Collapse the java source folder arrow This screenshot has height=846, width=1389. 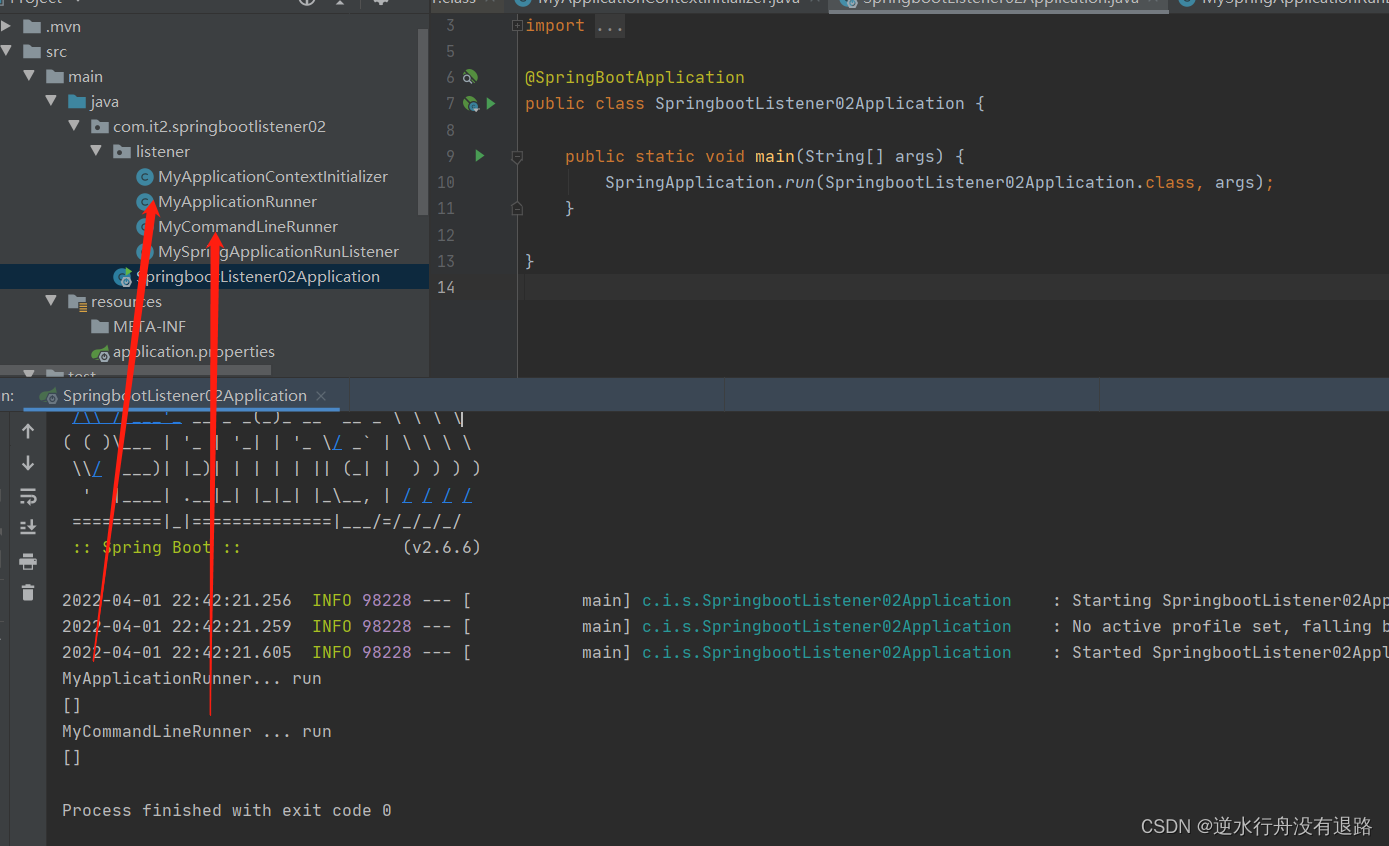(51, 101)
